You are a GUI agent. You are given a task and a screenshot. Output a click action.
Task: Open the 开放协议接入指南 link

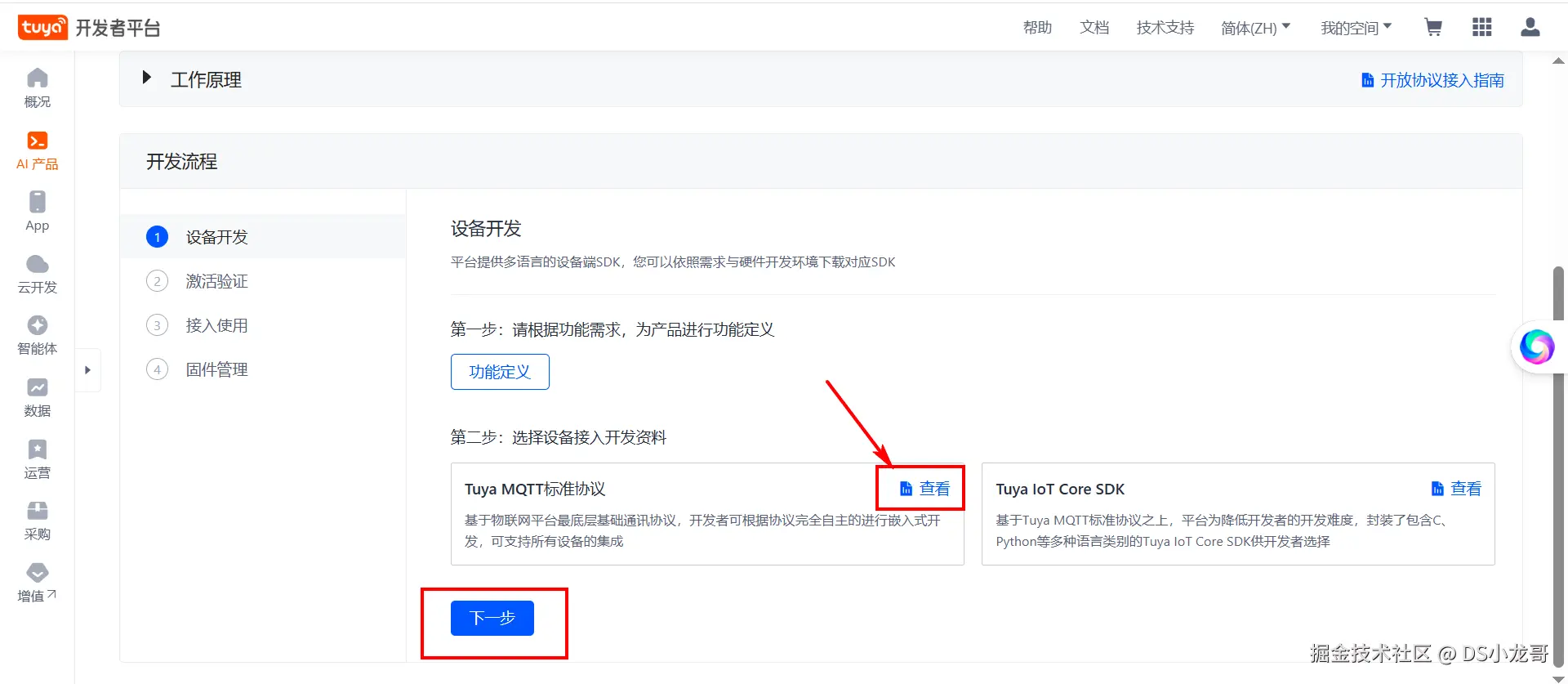point(1433,80)
